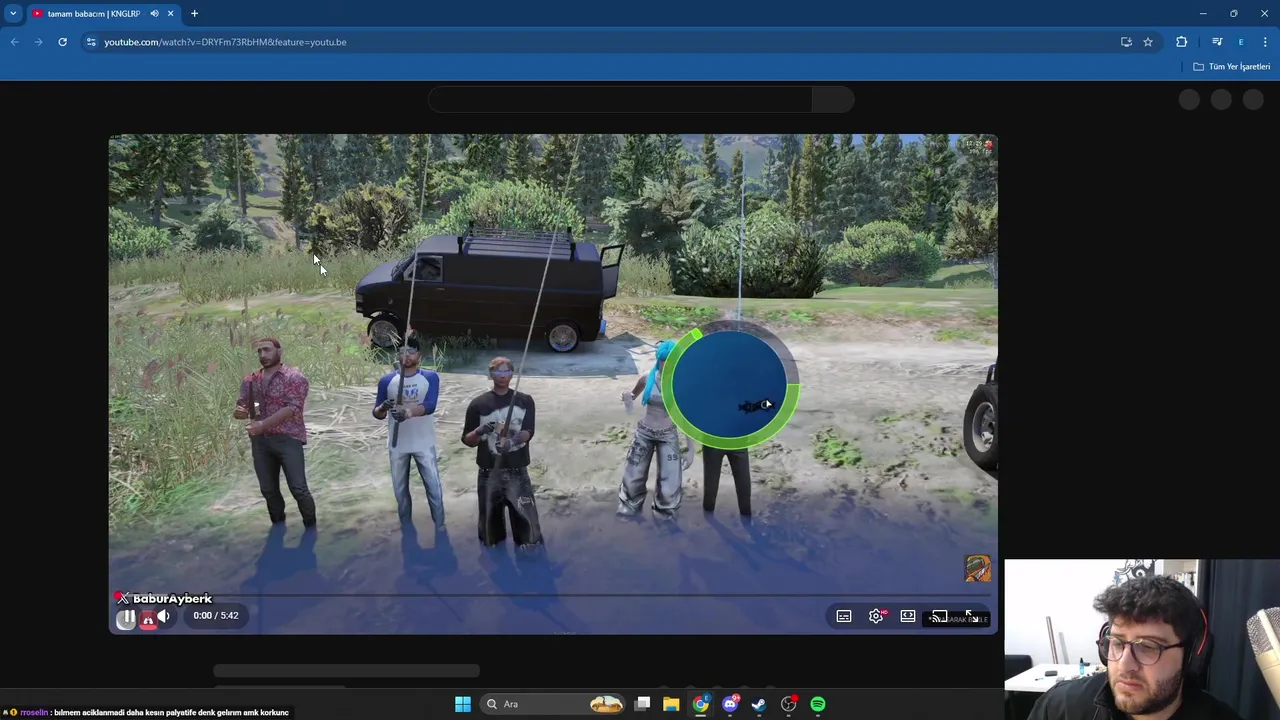Open the site info icon in the address bar
The height and width of the screenshot is (720, 1280).
click(91, 42)
